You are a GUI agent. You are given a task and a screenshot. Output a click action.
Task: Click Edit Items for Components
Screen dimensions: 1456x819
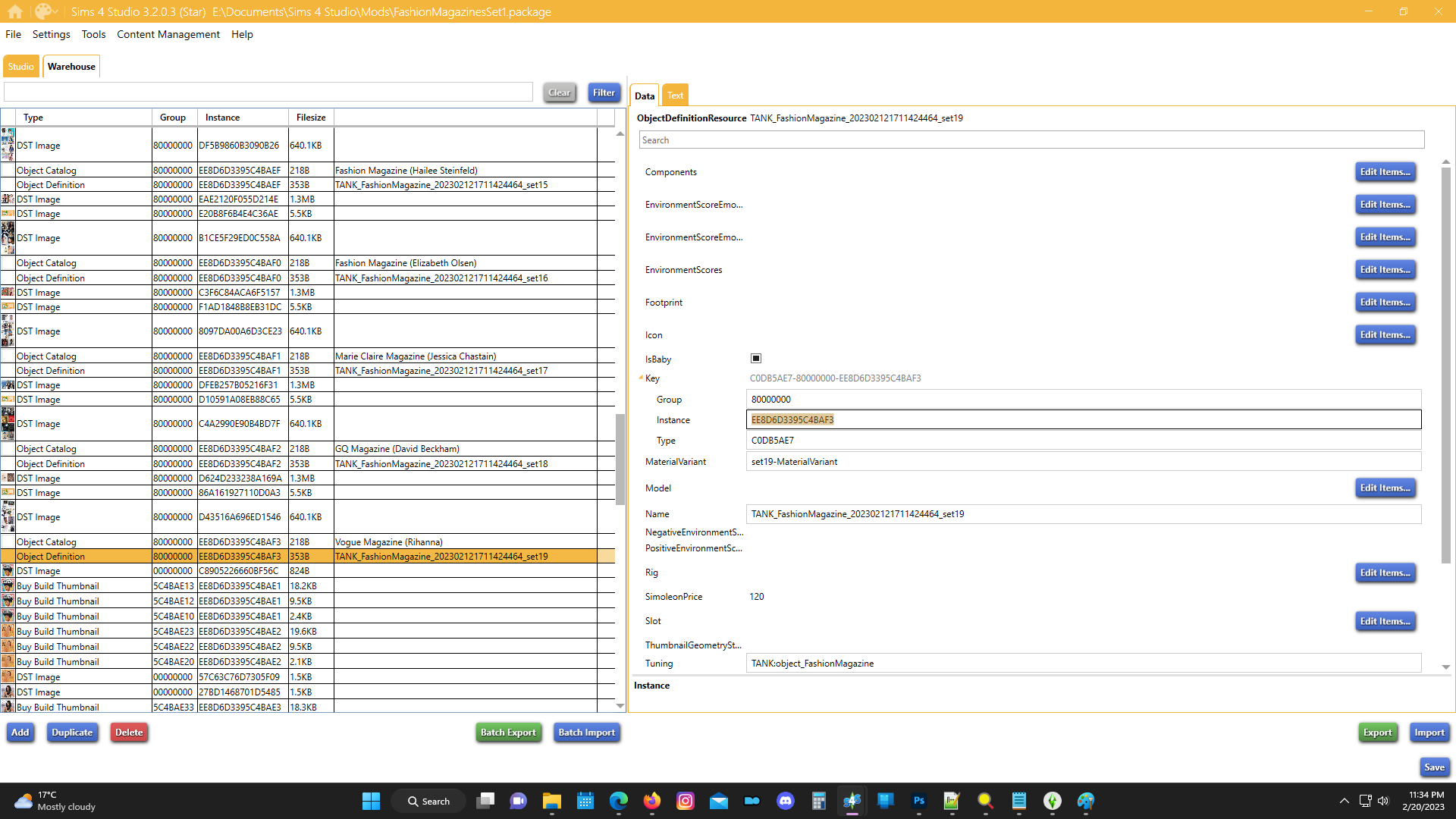1385,172
